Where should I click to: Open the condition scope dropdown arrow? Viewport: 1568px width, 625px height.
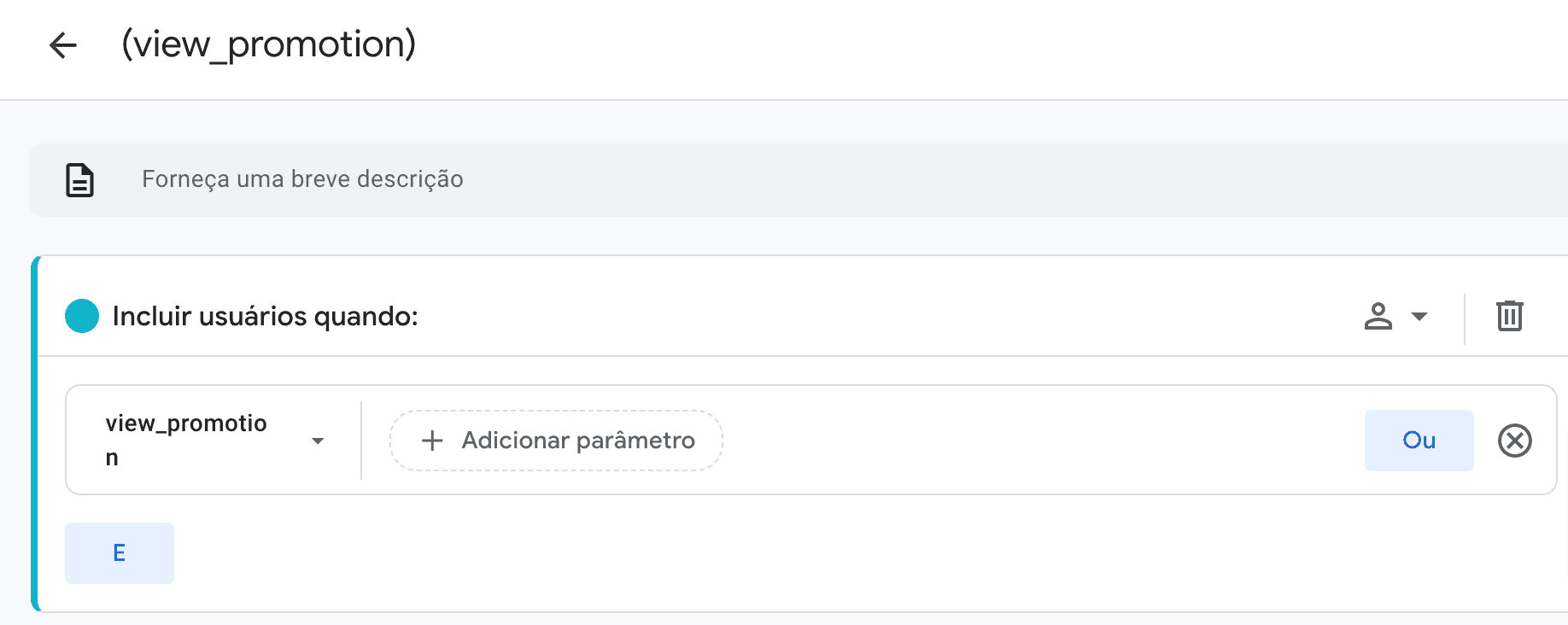coord(1419,316)
